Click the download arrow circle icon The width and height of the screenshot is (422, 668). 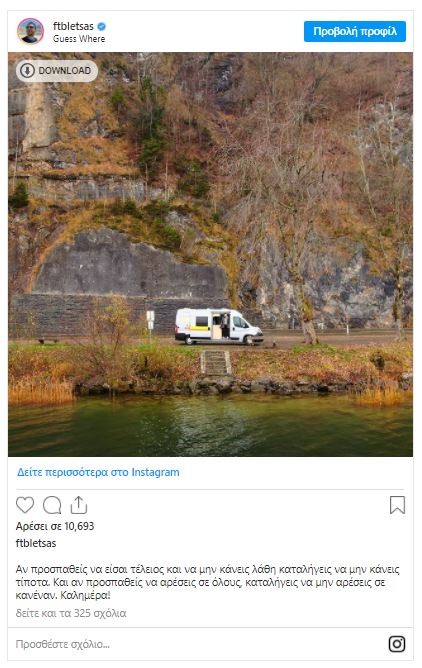click(27, 70)
